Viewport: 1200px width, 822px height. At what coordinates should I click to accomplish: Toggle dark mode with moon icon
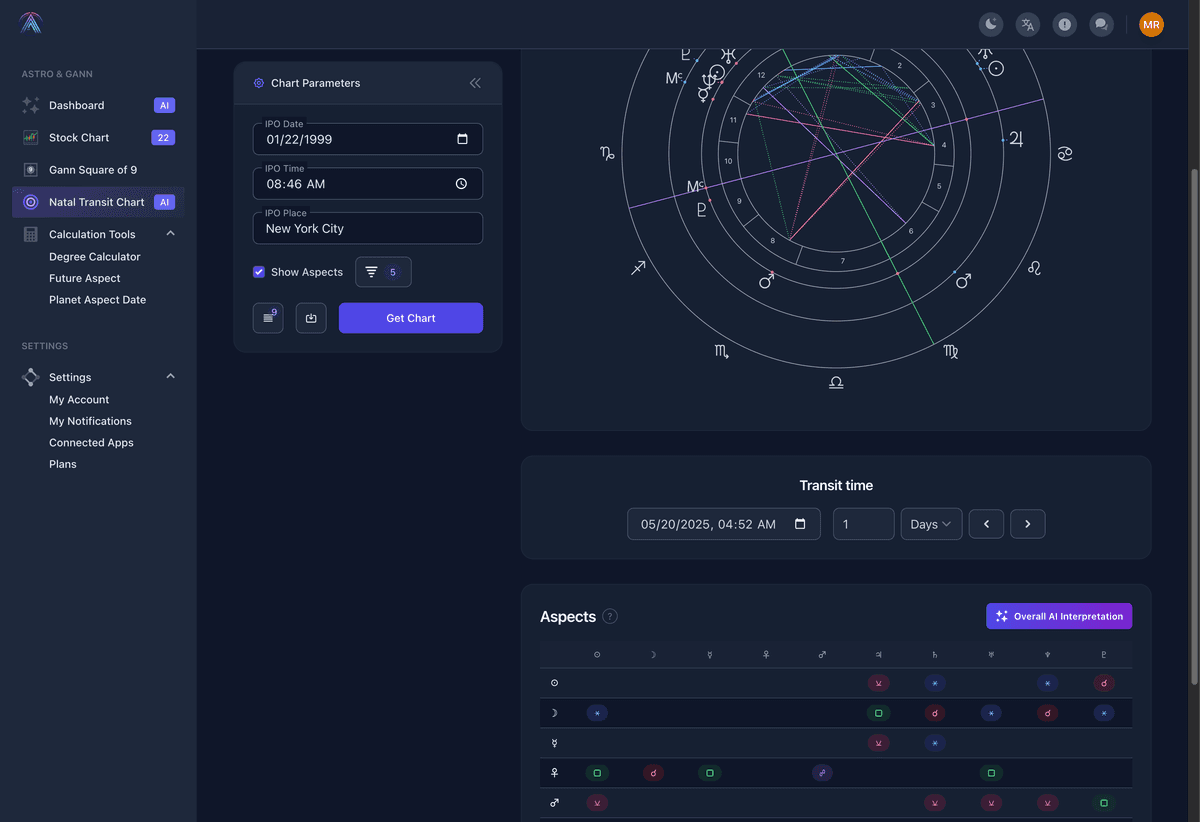tap(990, 24)
